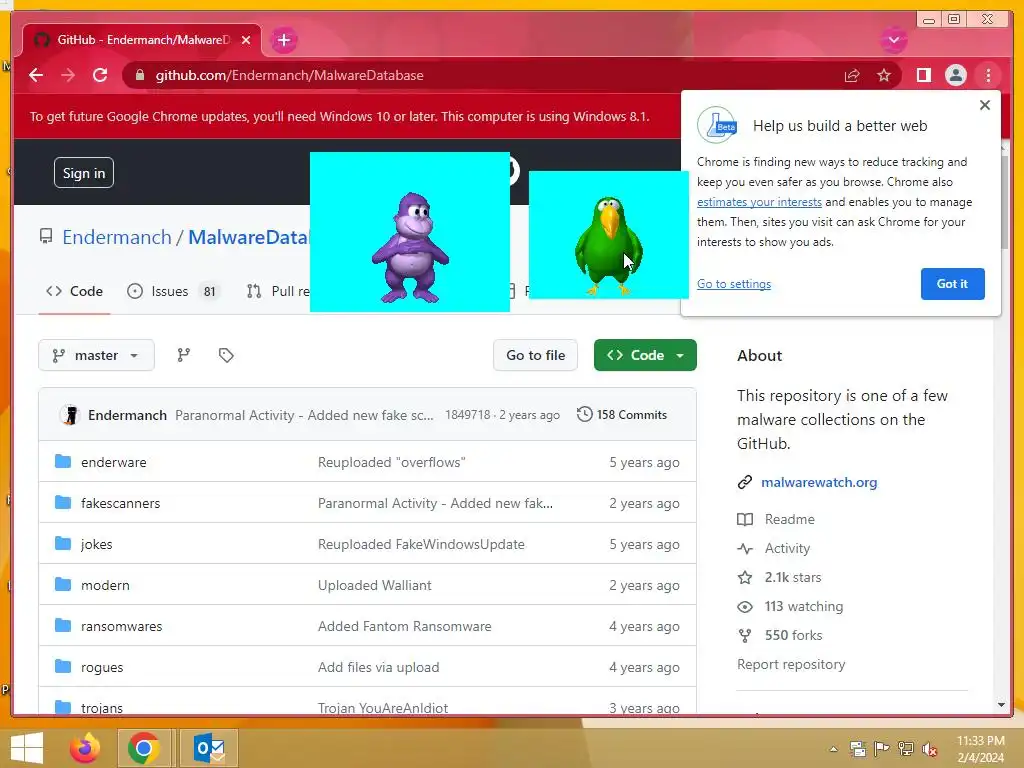Visit the malwarewatch.org link

[x=819, y=483]
